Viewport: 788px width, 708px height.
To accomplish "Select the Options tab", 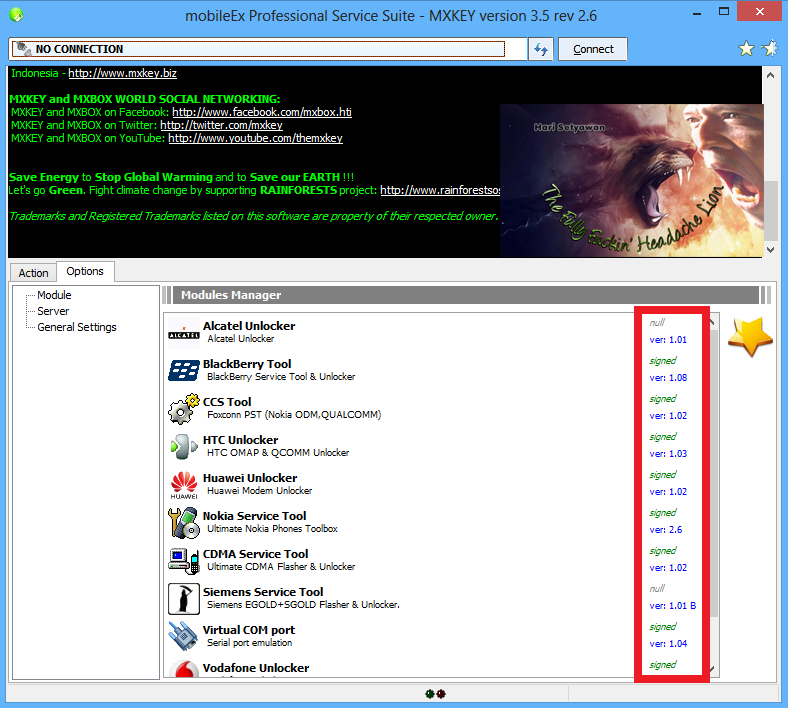I will click(x=85, y=271).
